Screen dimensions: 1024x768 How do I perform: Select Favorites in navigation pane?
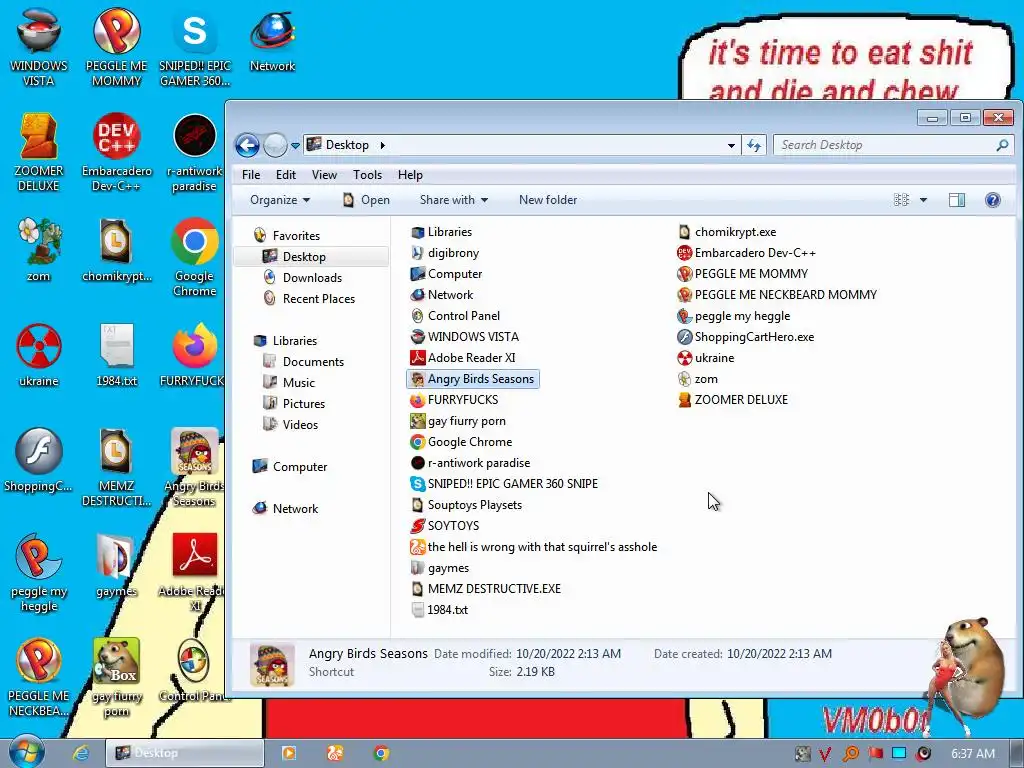click(x=287, y=236)
